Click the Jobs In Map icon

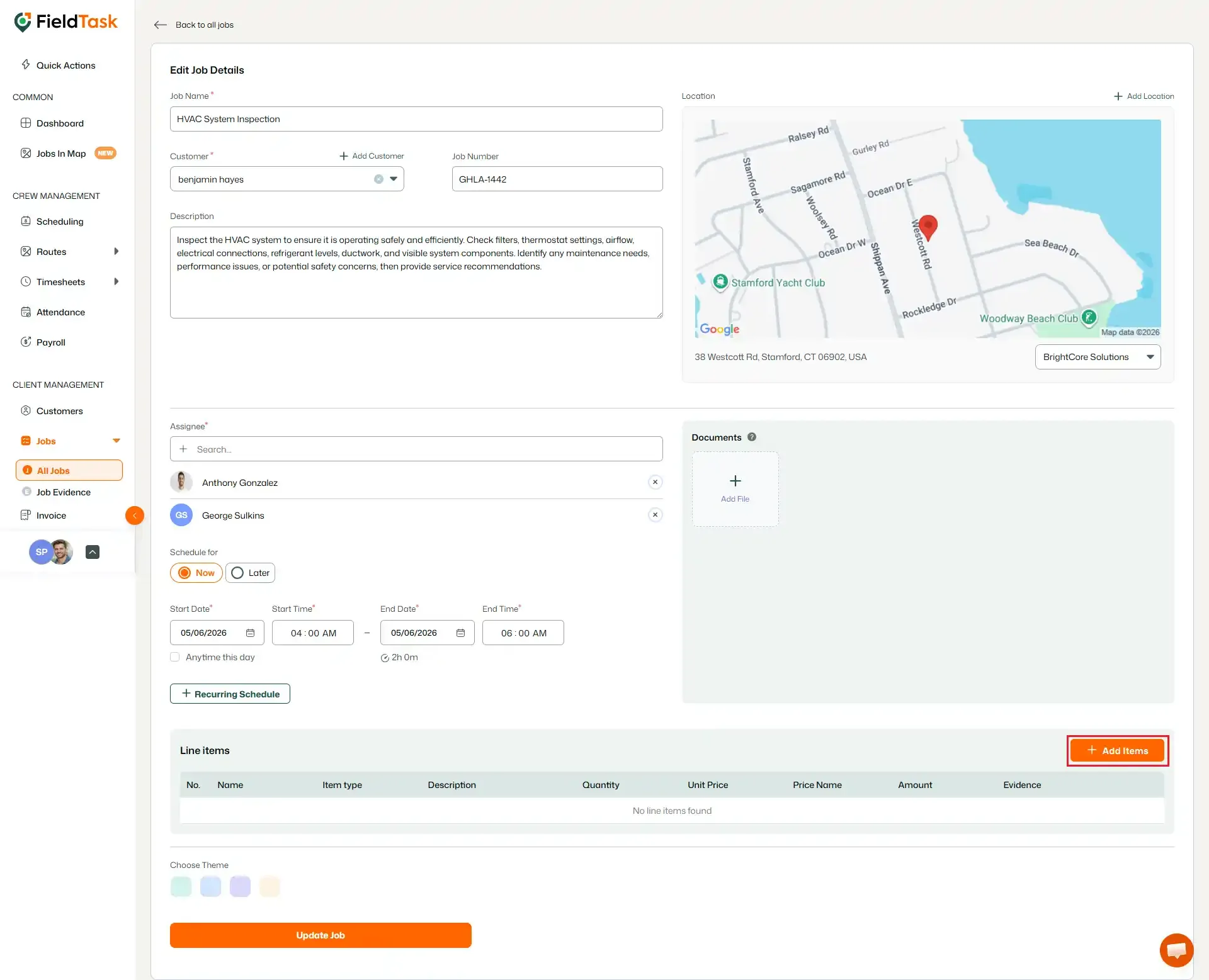click(26, 153)
